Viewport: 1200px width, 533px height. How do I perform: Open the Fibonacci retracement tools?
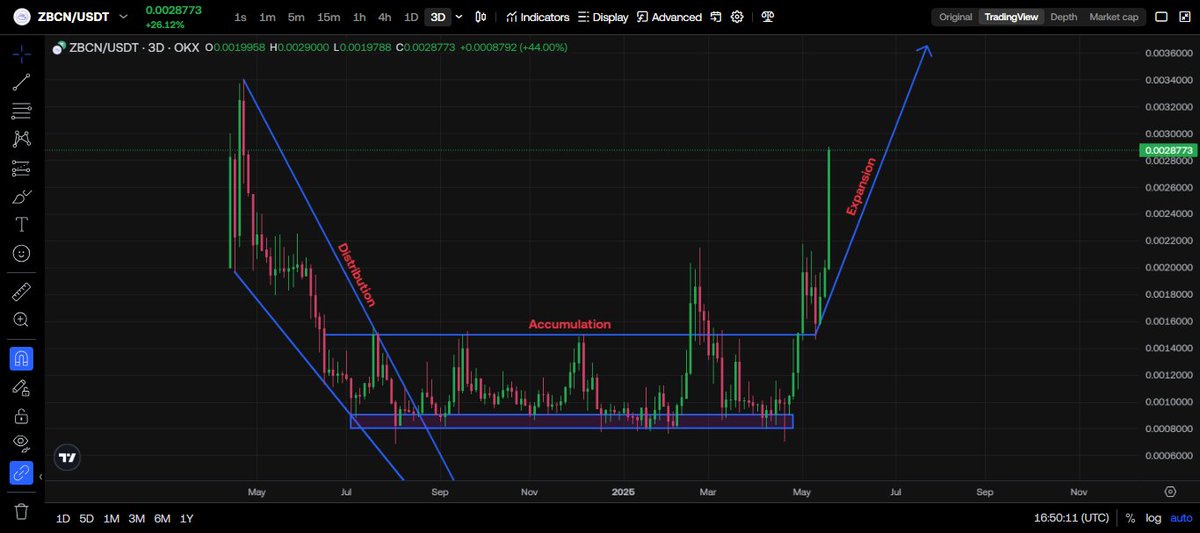coord(21,110)
